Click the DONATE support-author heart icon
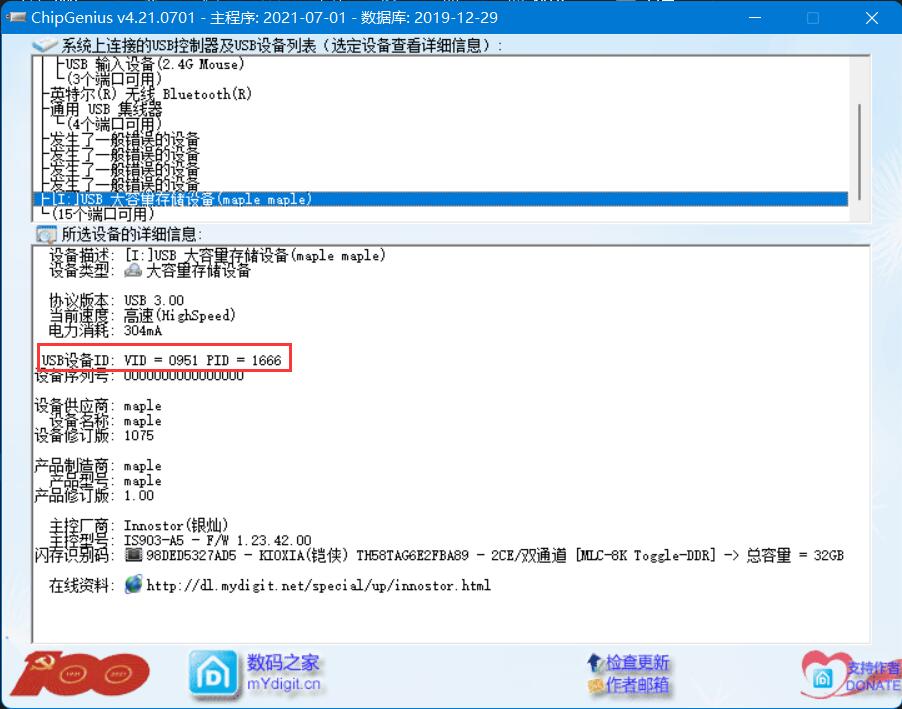Viewport: 902px width, 709px height. (824, 675)
